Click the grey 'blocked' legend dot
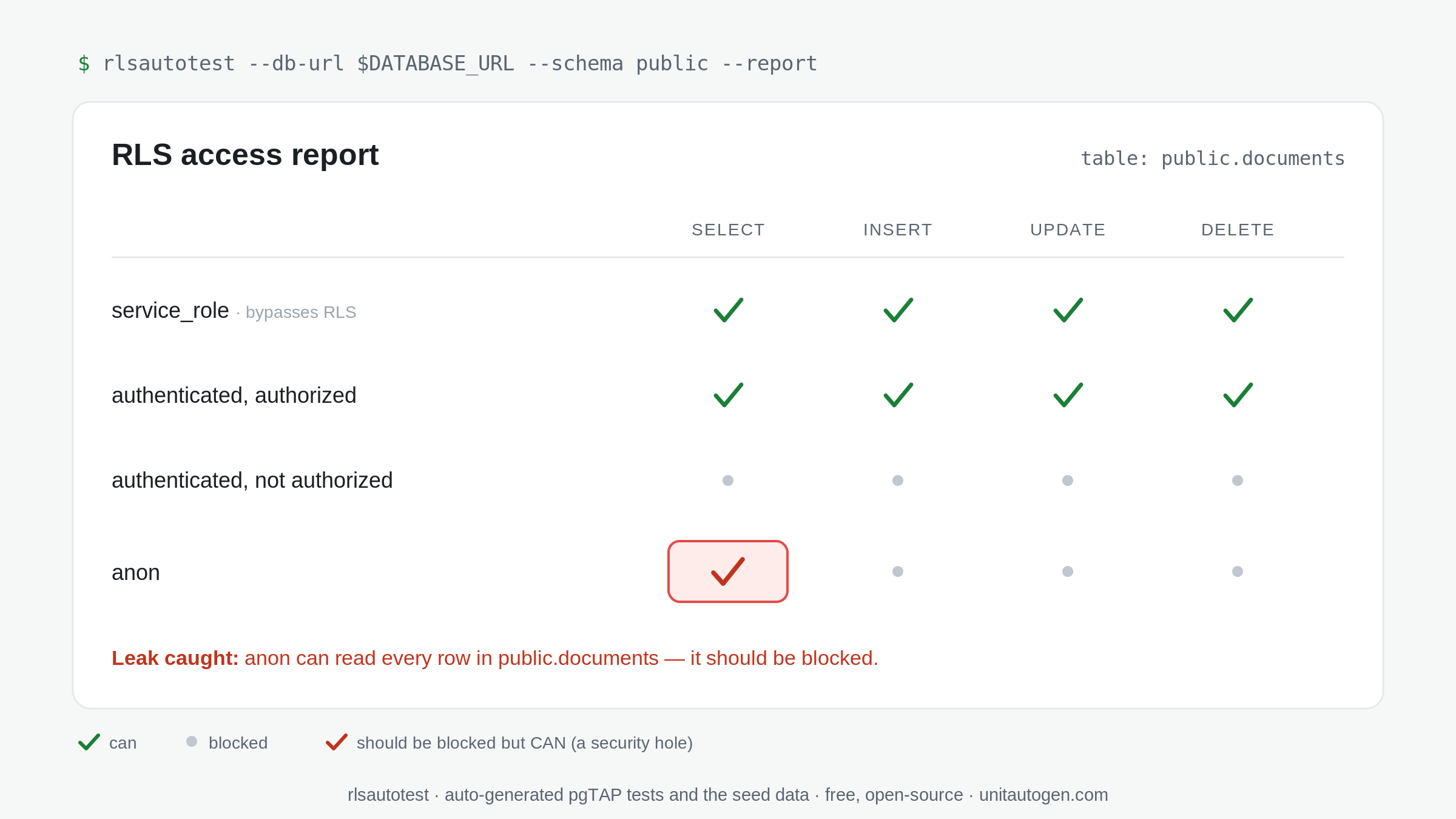The height and width of the screenshot is (819, 1456). [x=192, y=741]
